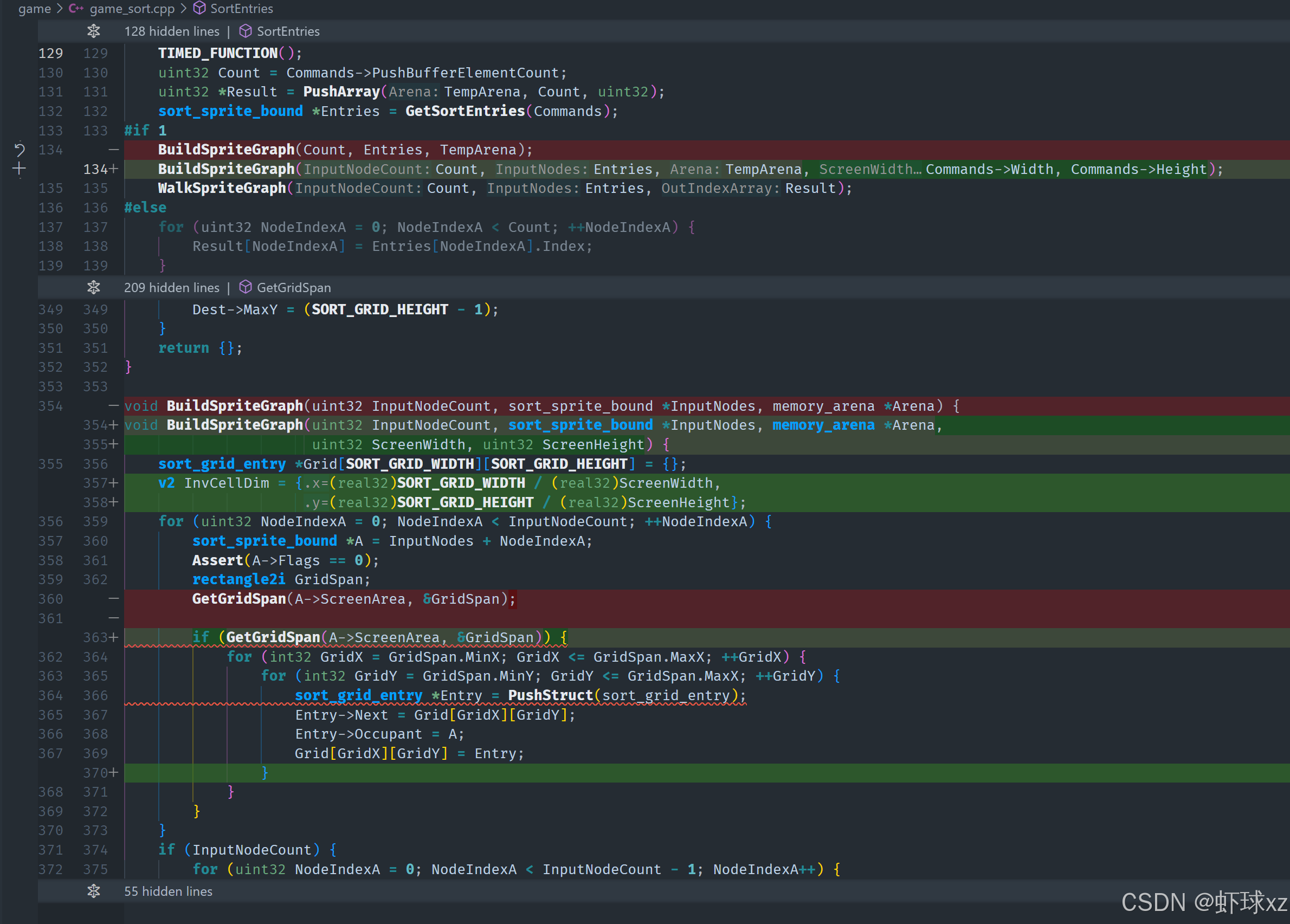Select the SortEntries breadcrumb symbol
Screen dimensions: 1290x924
click(241, 9)
